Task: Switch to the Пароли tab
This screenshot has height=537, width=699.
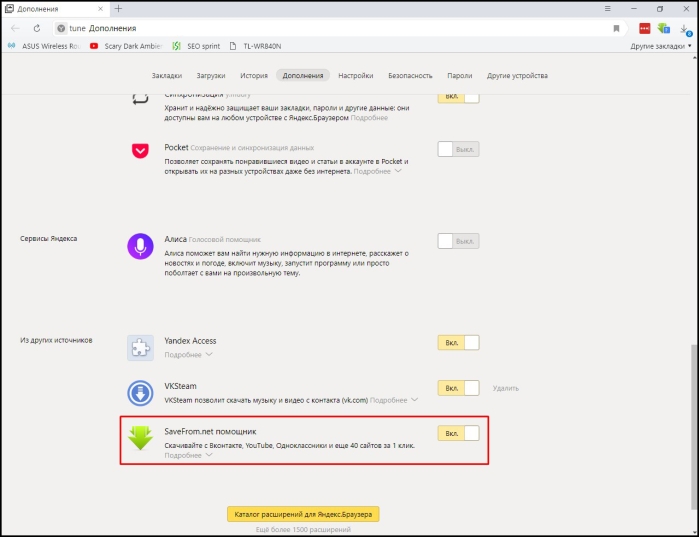Action: click(460, 75)
